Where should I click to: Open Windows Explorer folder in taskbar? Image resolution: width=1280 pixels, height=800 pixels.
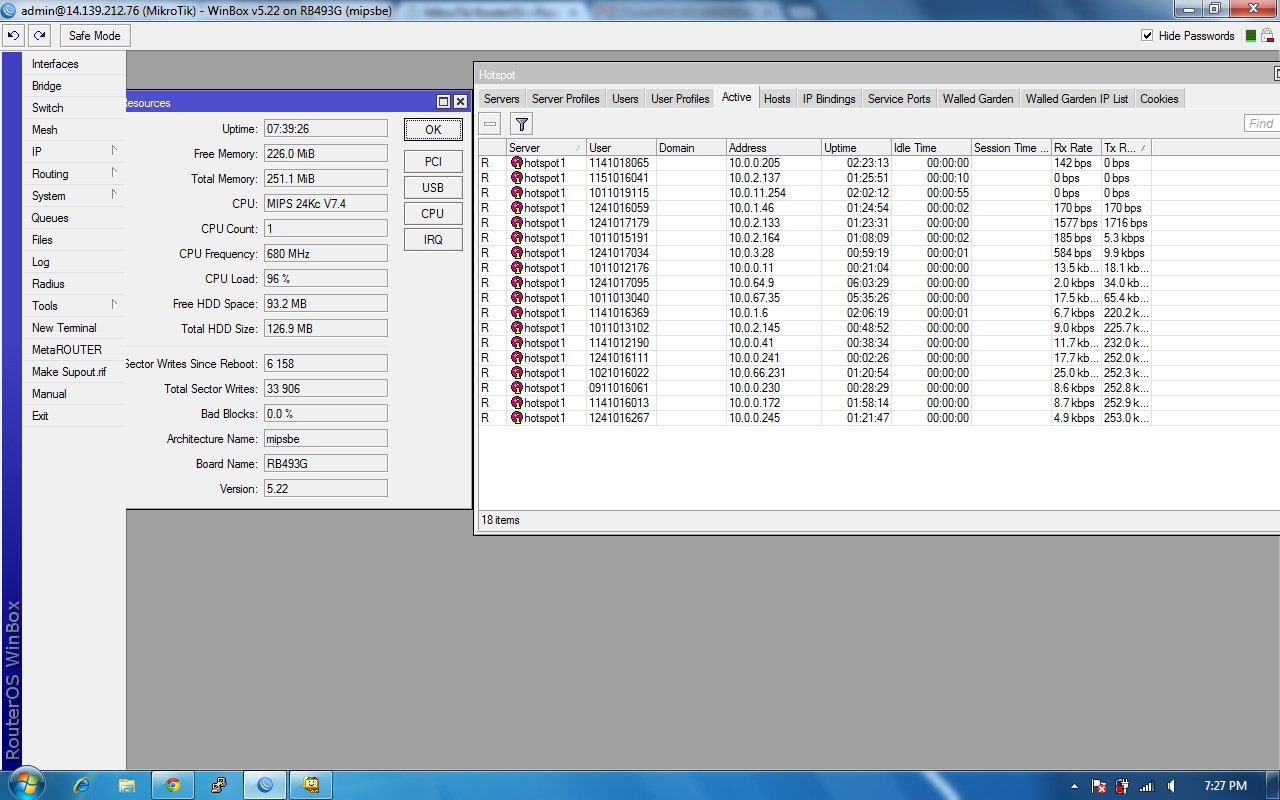(x=127, y=785)
